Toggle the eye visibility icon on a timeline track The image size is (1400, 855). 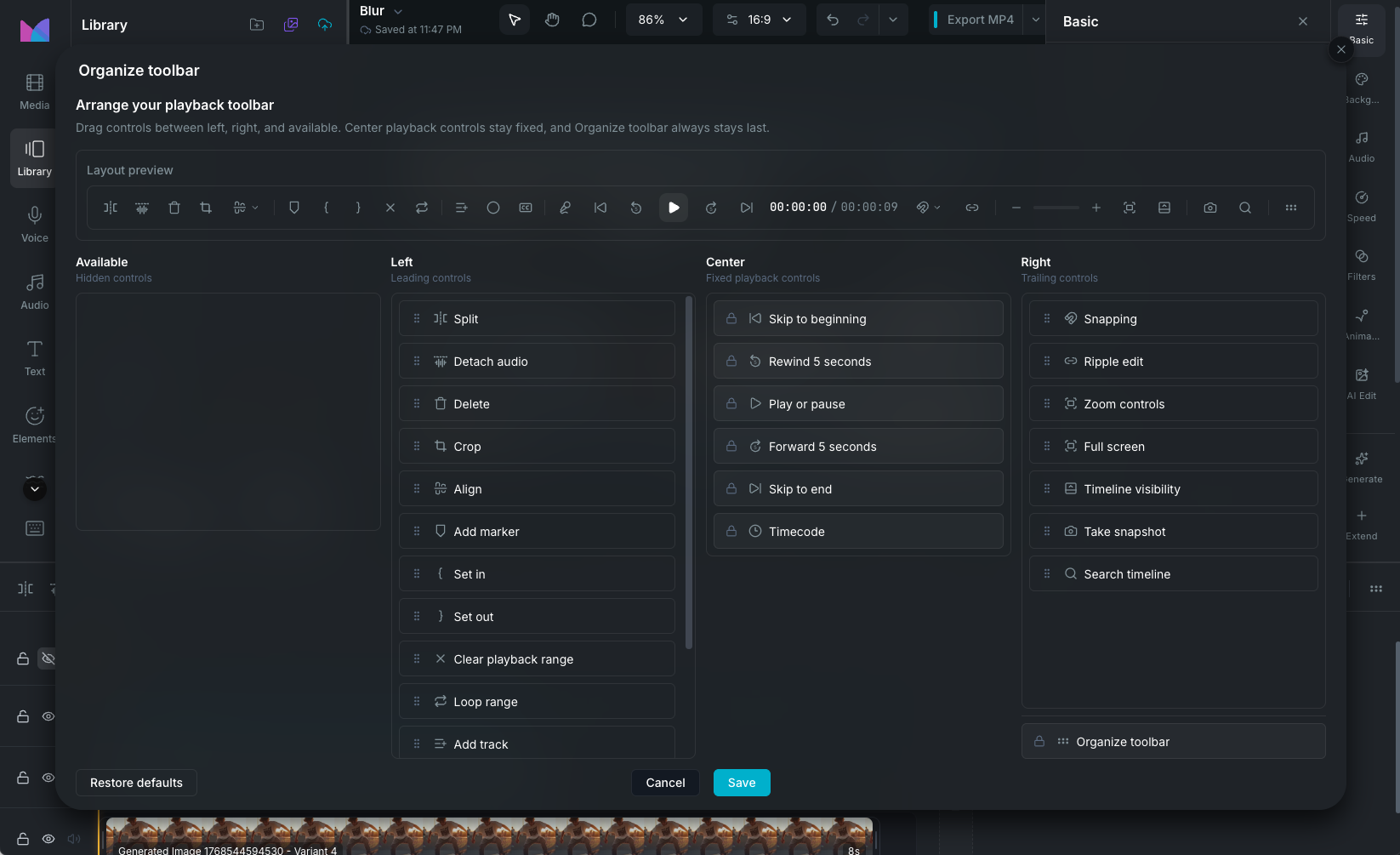click(x=48, y=716)
